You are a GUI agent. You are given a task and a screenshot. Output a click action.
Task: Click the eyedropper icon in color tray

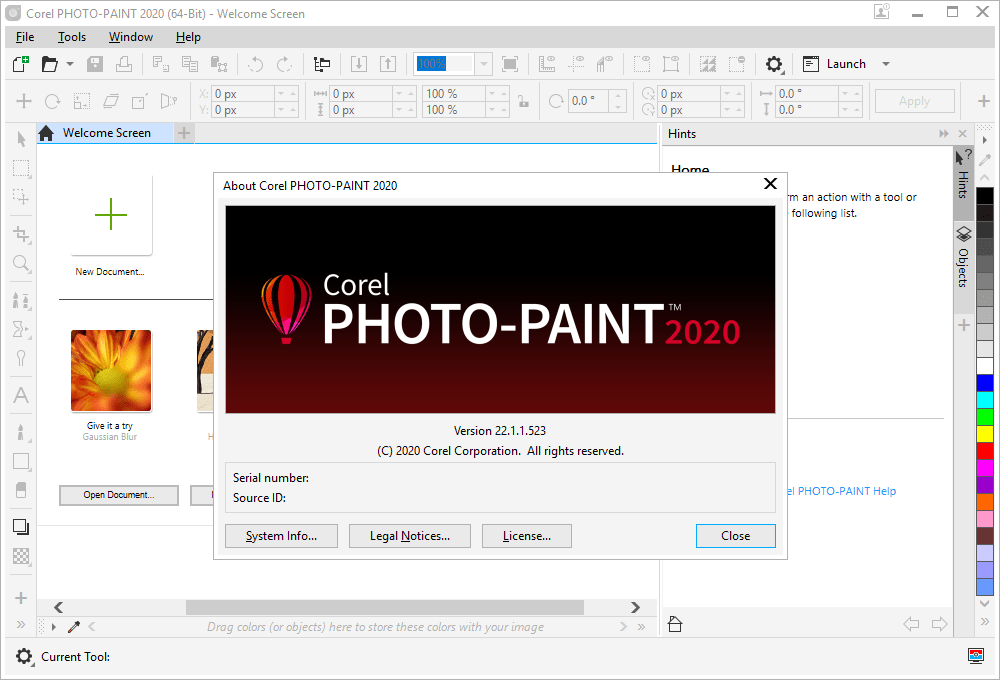(74, 627)
